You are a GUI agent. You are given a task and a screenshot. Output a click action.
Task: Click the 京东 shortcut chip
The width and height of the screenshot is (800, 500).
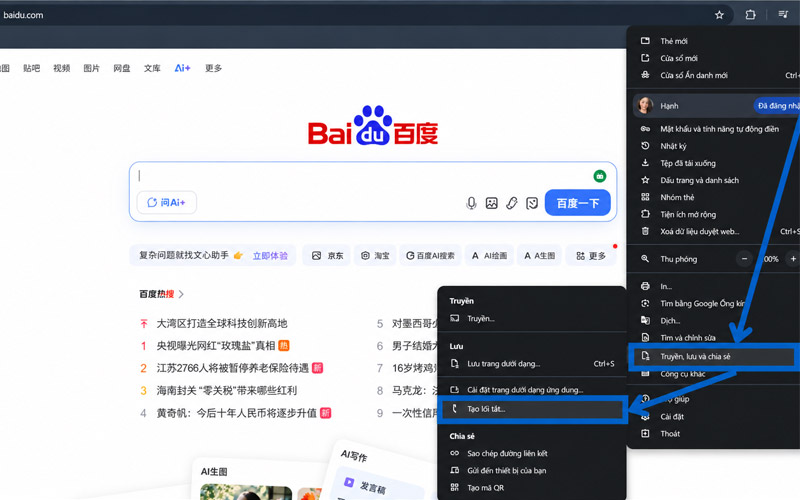[327, 256]
